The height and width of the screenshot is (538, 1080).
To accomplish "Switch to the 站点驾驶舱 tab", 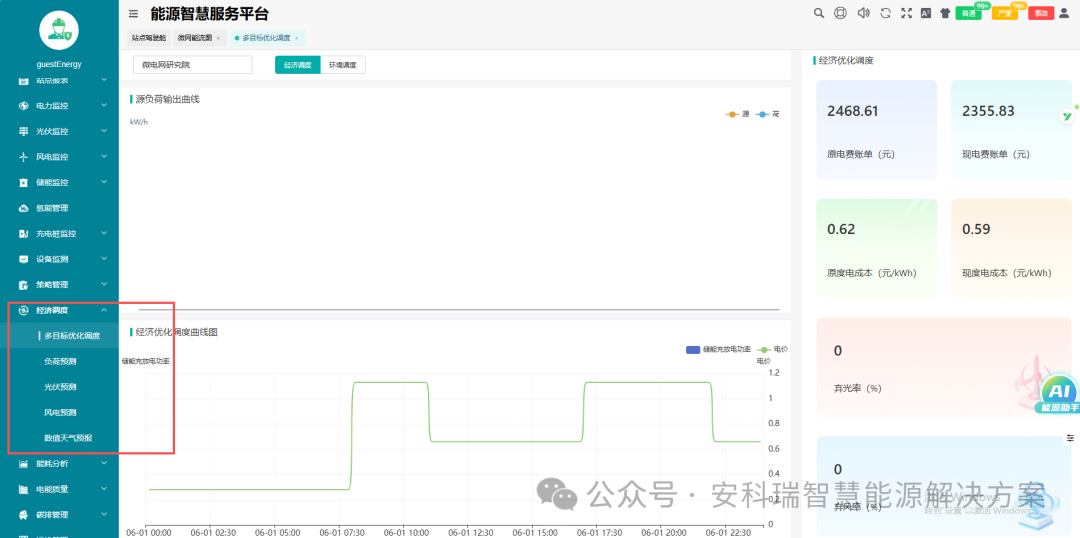I will [x=149, y=38].
